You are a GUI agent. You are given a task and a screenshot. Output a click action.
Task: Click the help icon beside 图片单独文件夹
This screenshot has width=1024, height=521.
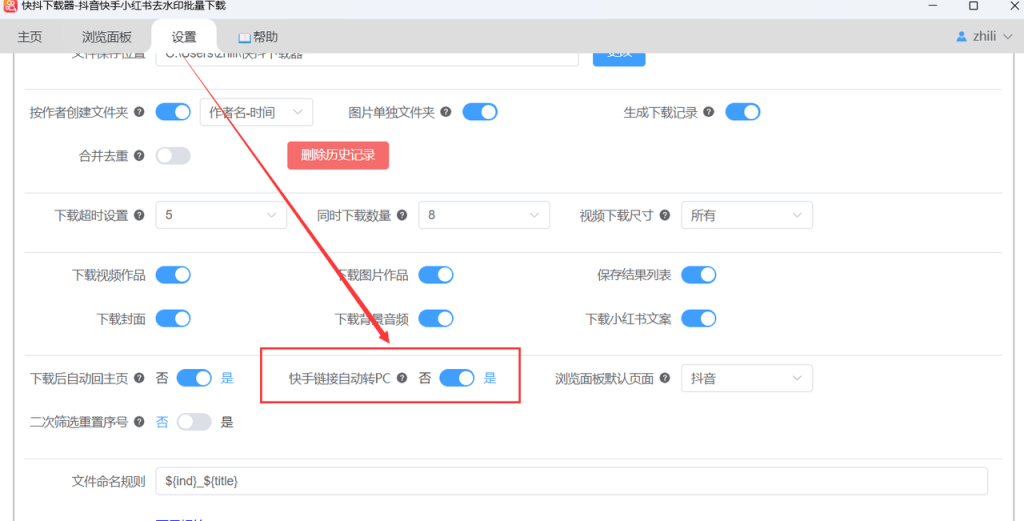coord(446,112)
